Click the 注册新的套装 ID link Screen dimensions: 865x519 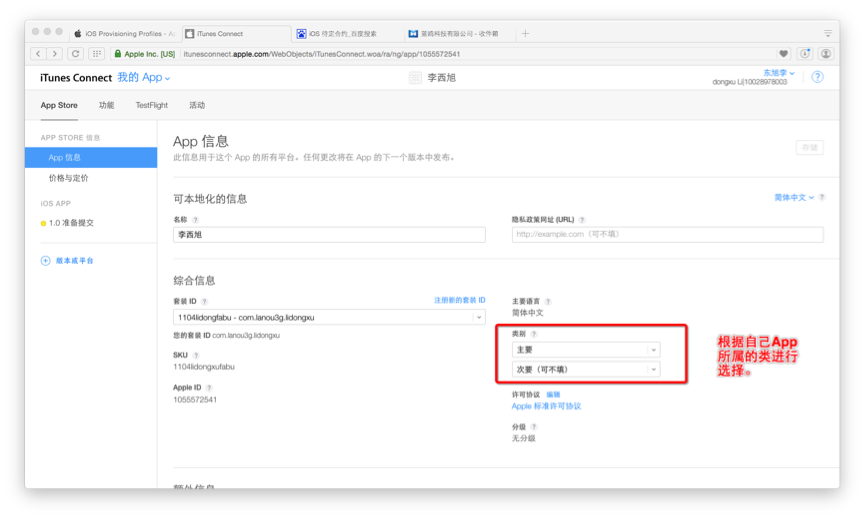460,301
